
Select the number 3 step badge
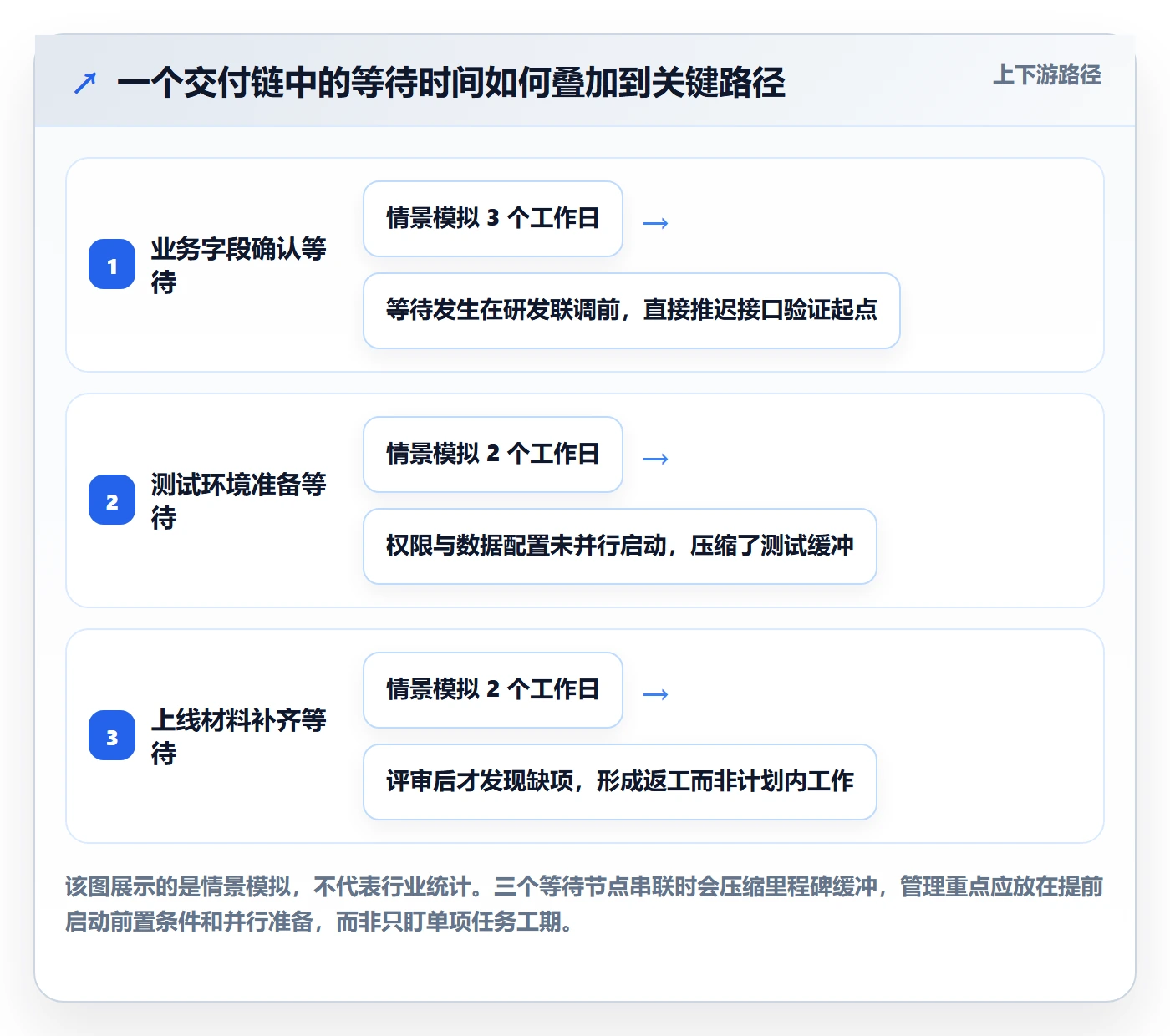coord(112,735)
